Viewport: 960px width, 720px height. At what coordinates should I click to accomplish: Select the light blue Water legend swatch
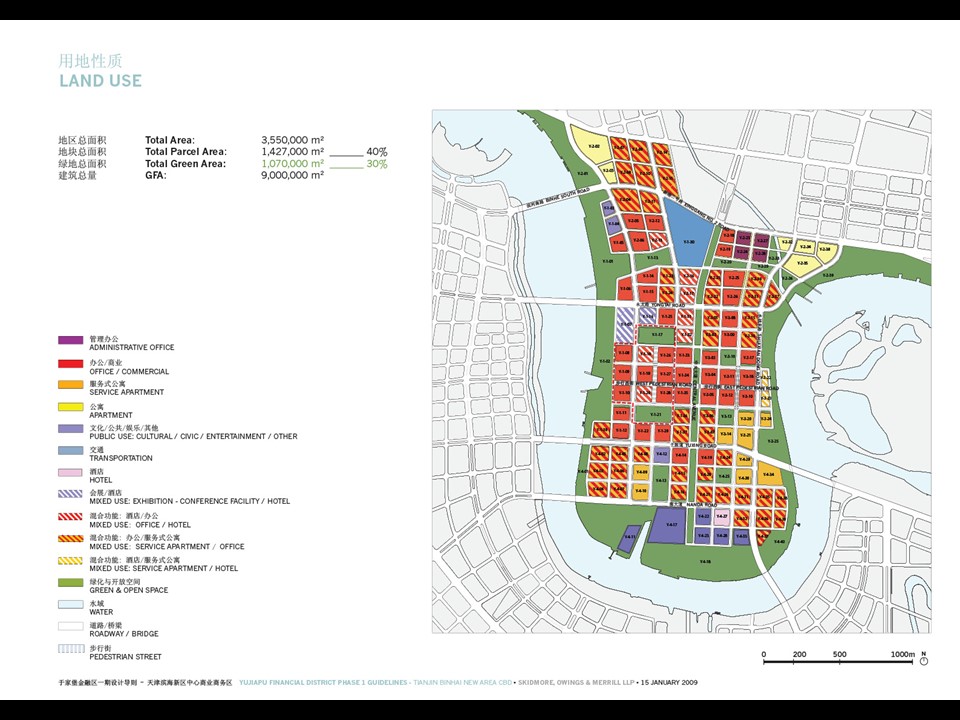pos(70,604)
